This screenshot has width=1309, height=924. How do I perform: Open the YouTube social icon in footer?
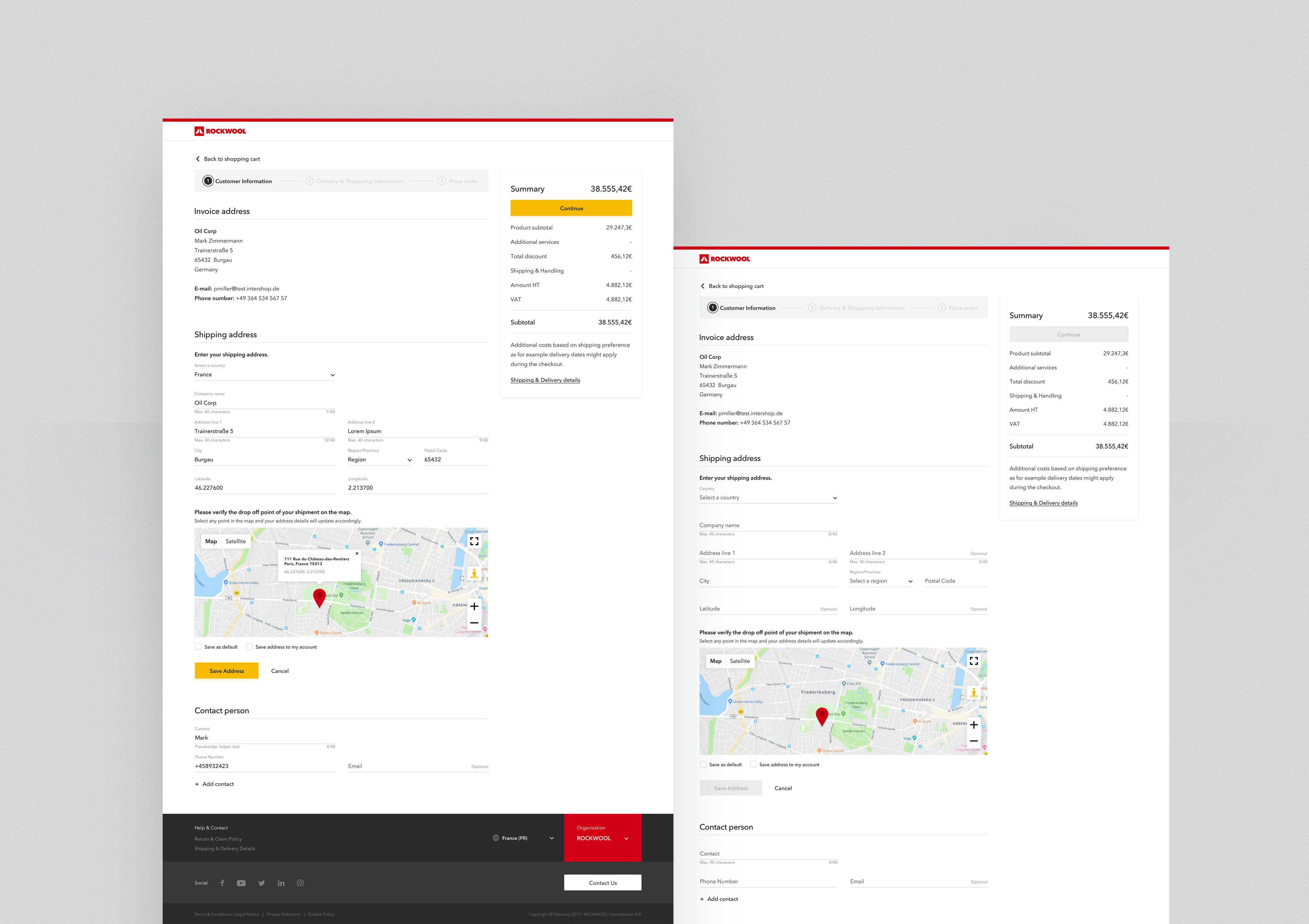(241, 883)
